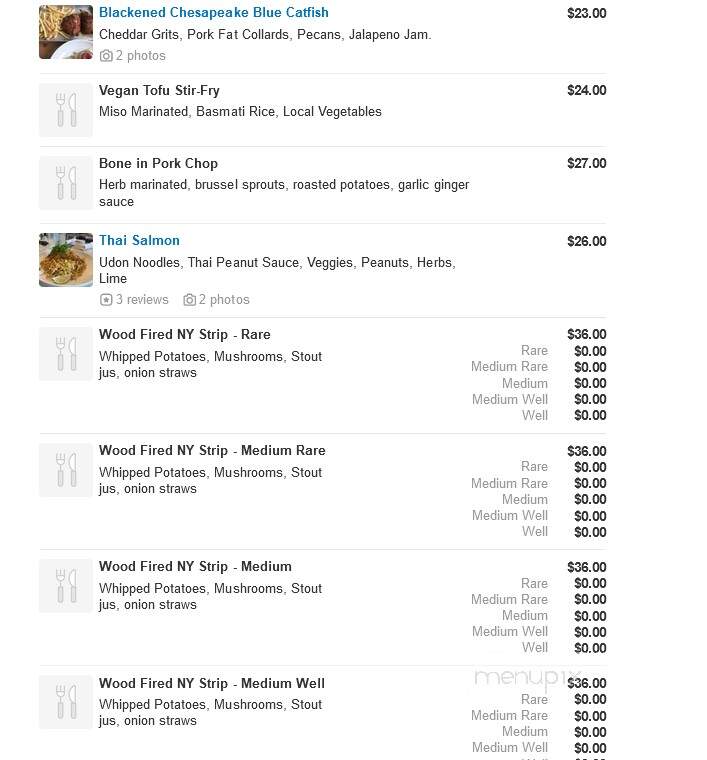Click the Wood Fired NY Strip - Rare title
The width and height of the screenshot is (707, 760).
tap(185, 334)
